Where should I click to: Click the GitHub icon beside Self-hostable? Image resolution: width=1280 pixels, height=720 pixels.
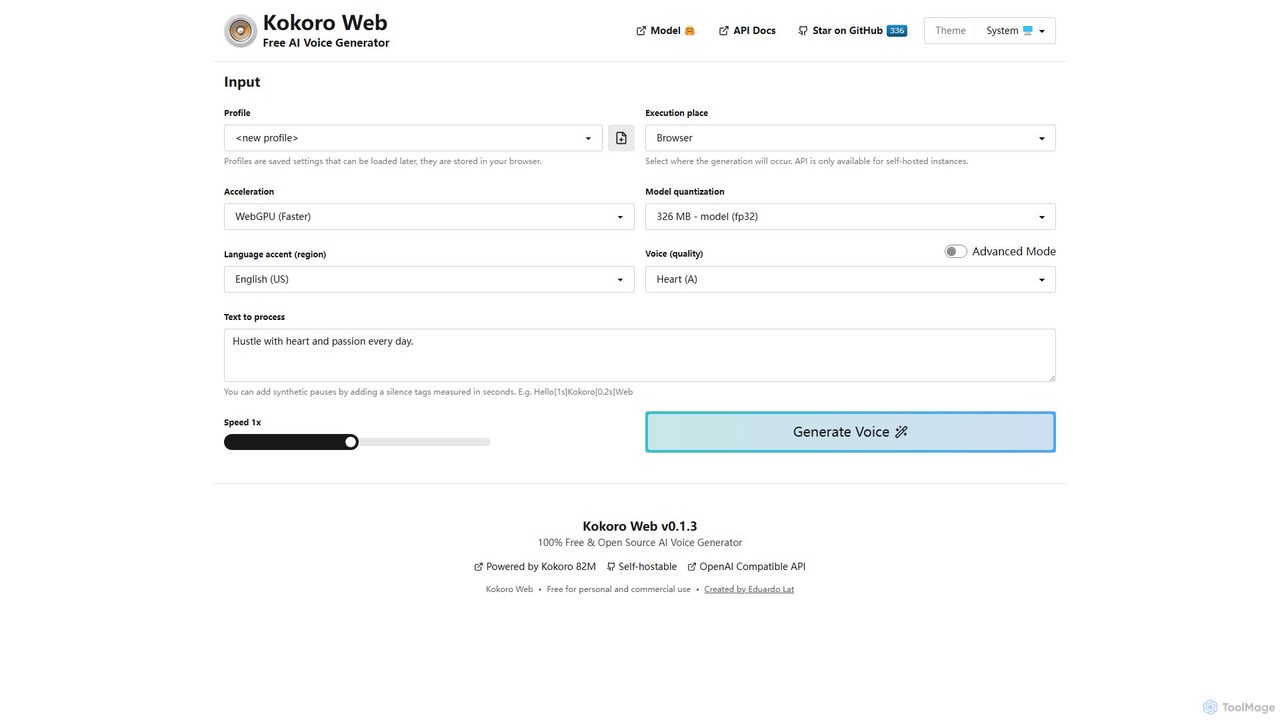611,567
